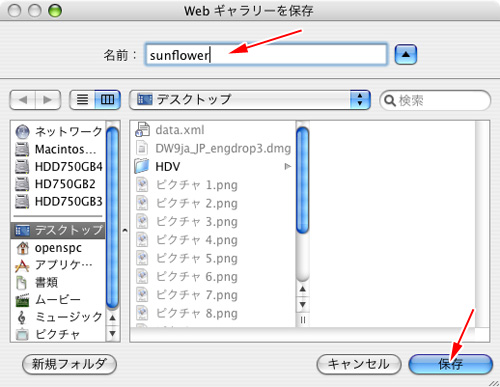Select ピクチャ 4.png in the file list
The height and width of the screenshot is (387, 500).
coord(214,240)
